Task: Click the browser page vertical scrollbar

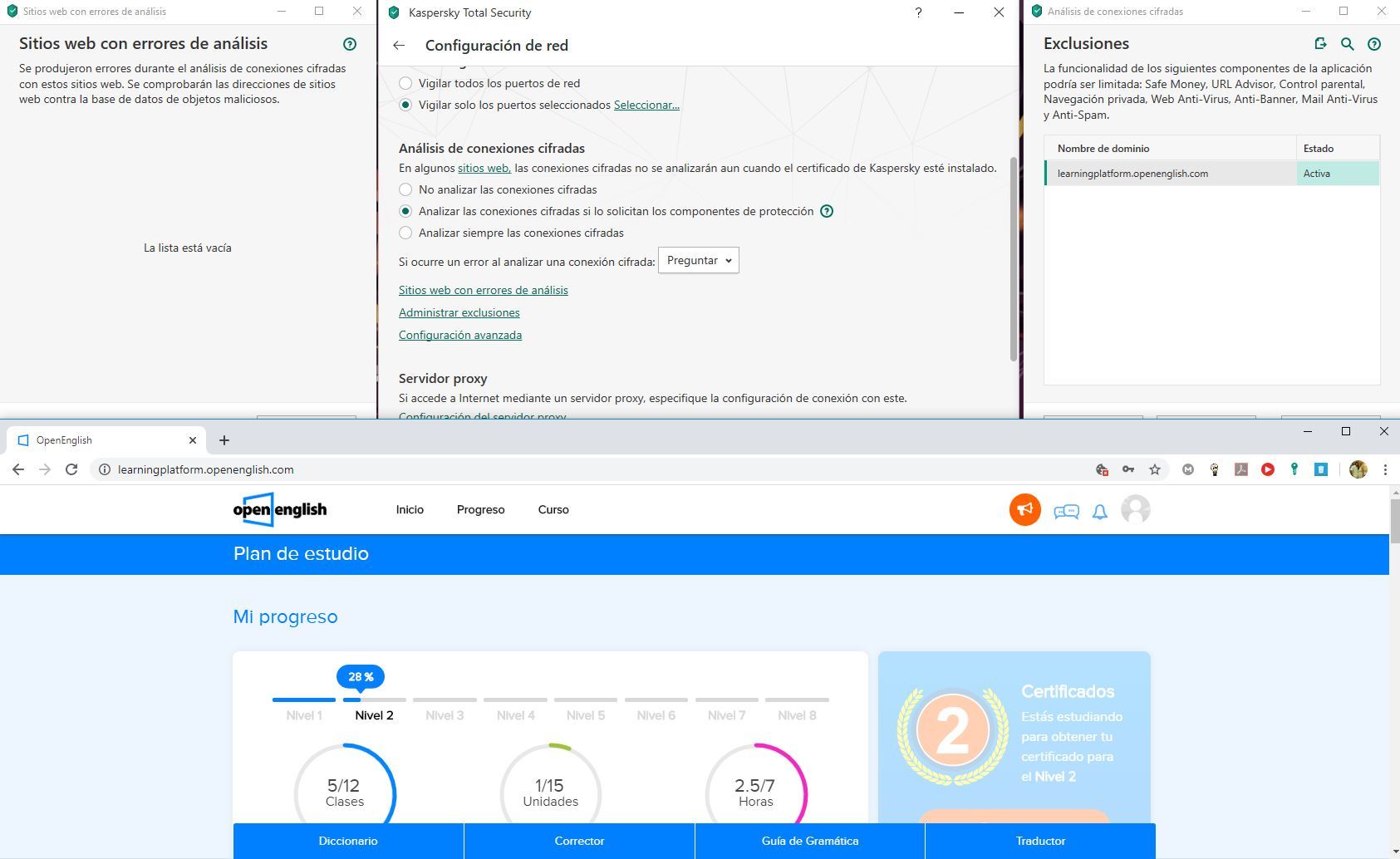Action: (x=1394, y=522)
